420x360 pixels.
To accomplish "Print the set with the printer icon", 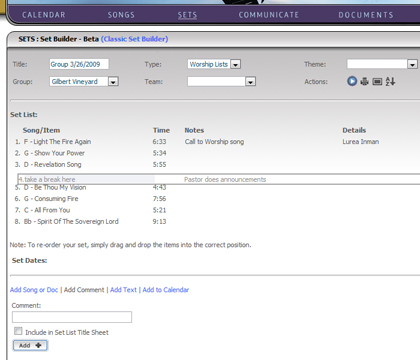I will pos(364,81).
